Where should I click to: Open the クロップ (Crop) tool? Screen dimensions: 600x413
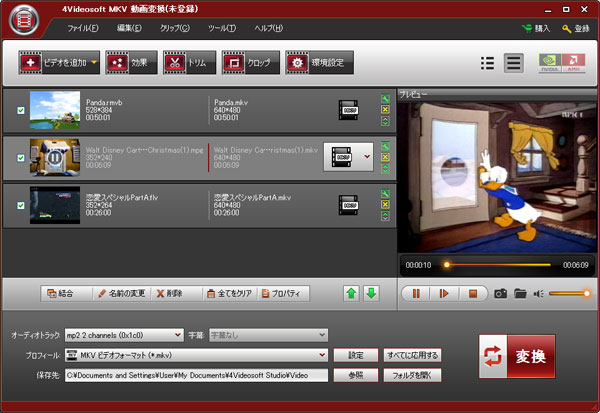pos(250,62)
